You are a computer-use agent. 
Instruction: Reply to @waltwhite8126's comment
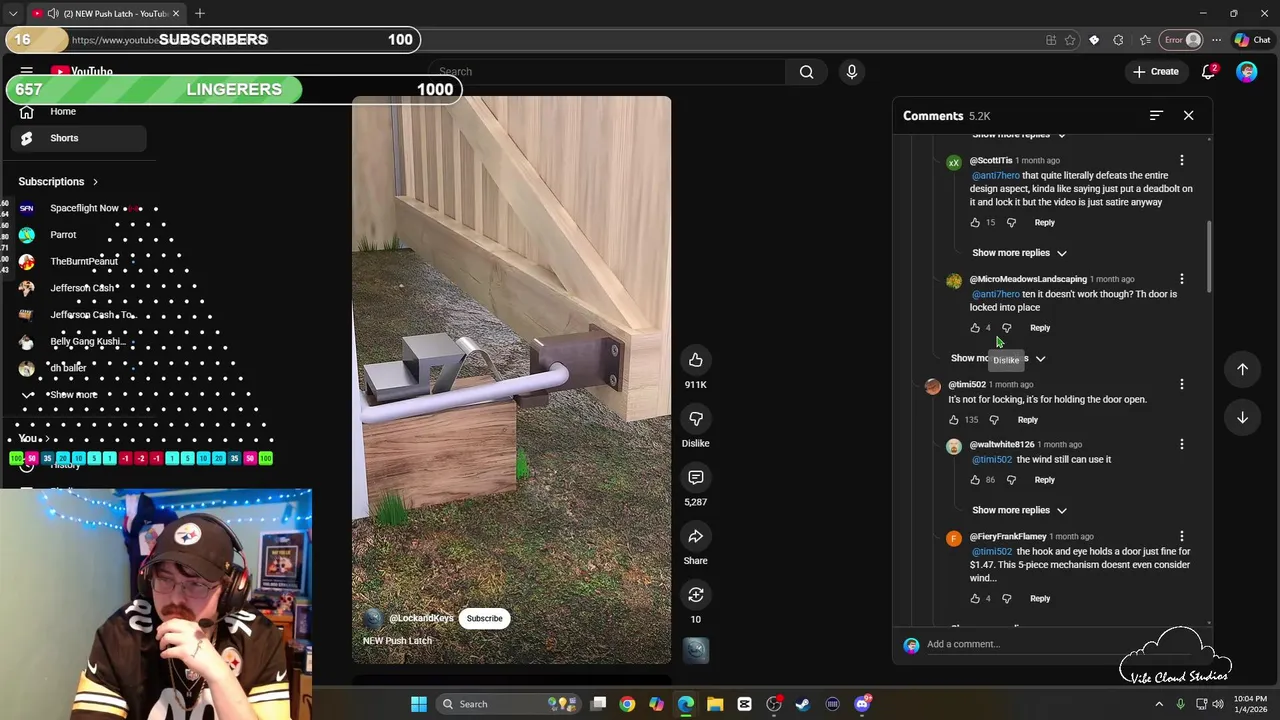pos(1044,480)
